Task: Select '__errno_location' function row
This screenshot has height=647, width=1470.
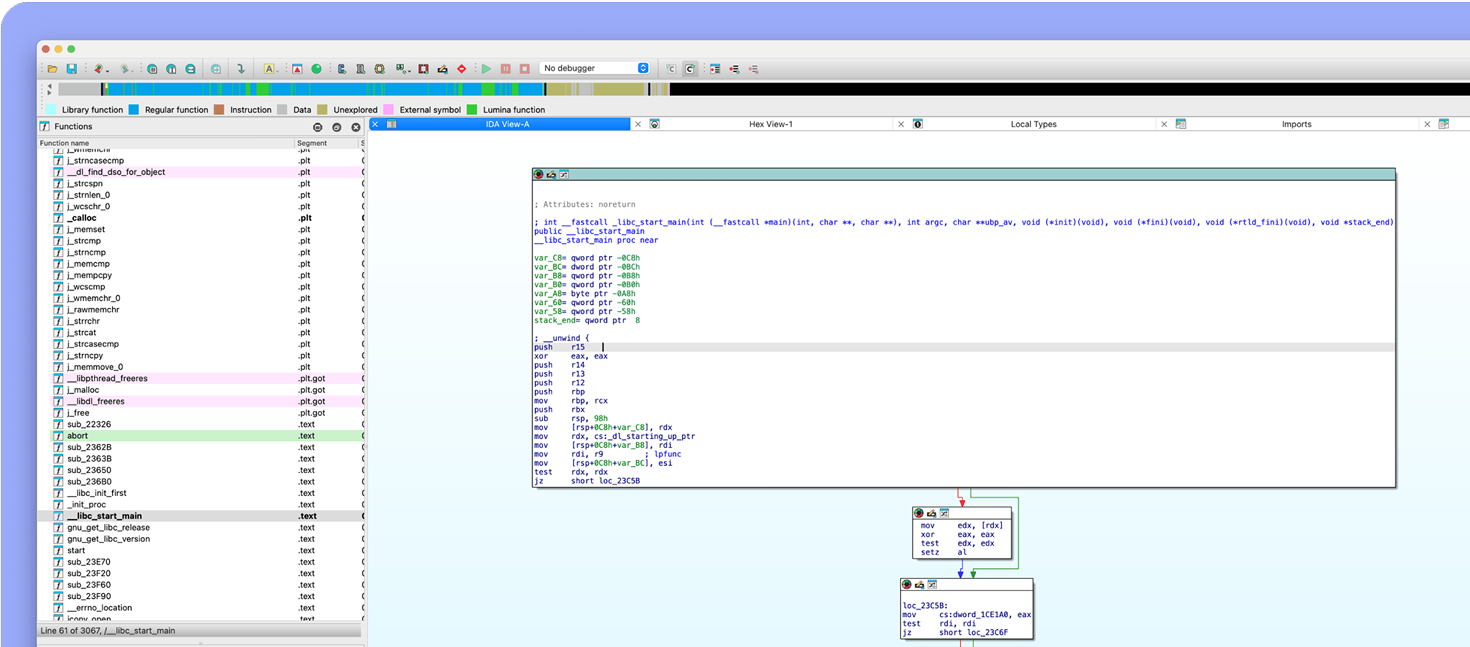Action: [x=201, y=608]
